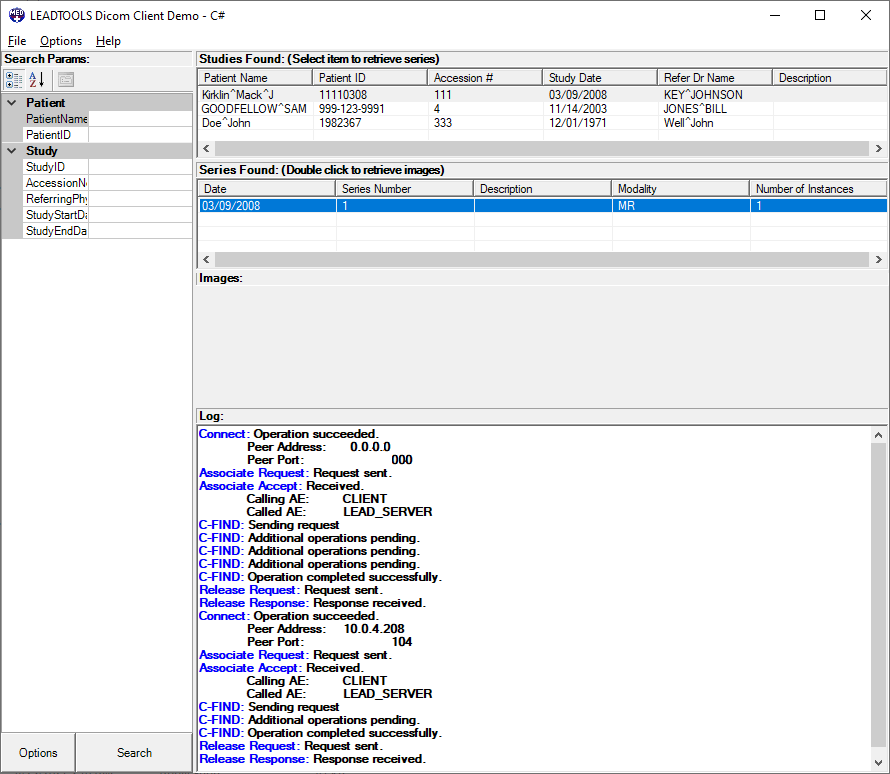
Task: Select the GOODFELLOW^SAM study row
Action: coord(542,109)
